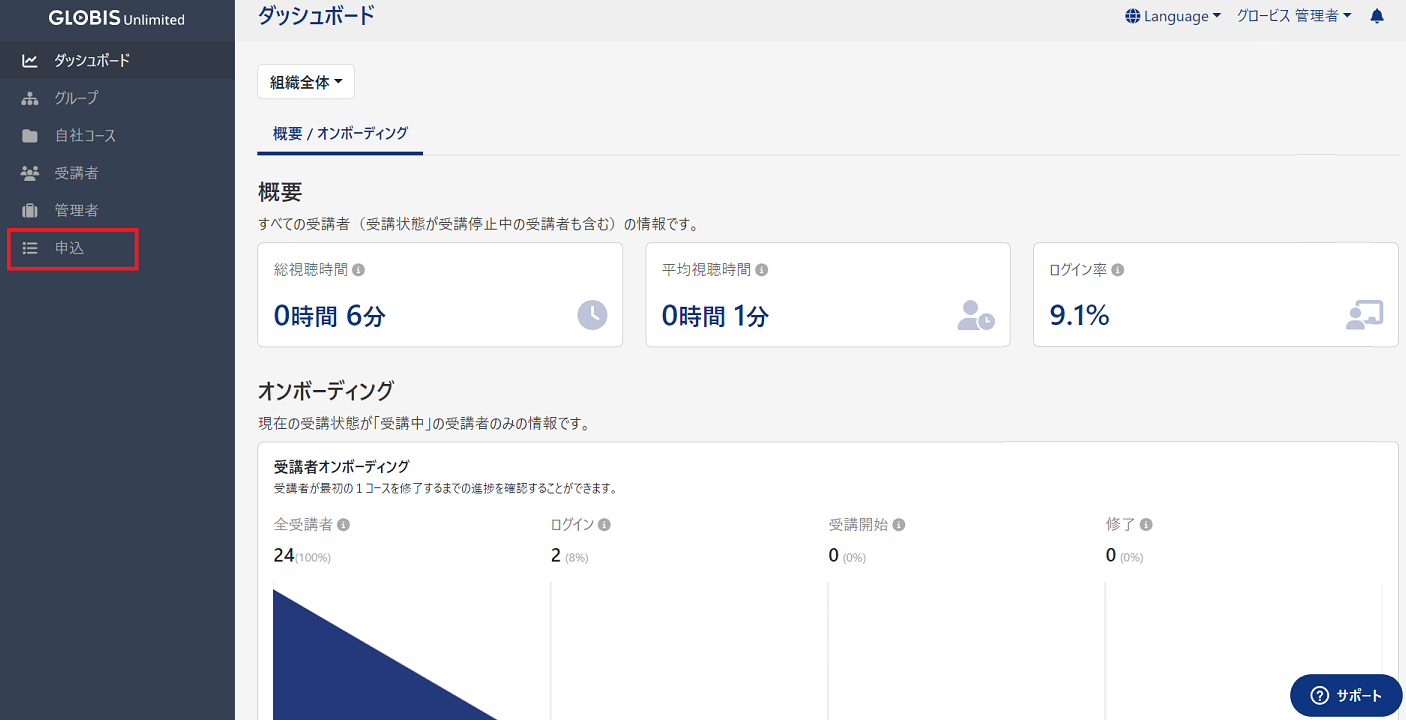Click info icon beside 修了

[1146, 525]
